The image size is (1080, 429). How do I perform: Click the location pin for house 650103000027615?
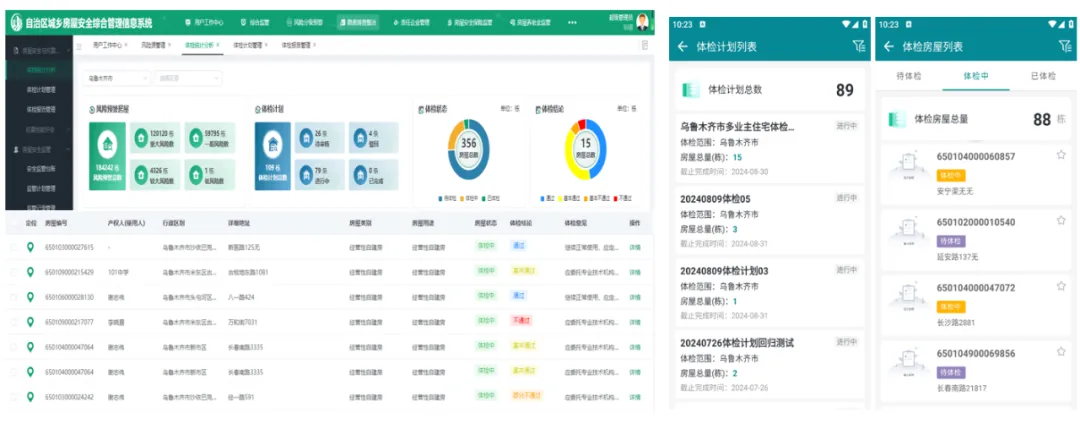pyautogui.click(x=30, y=247)
